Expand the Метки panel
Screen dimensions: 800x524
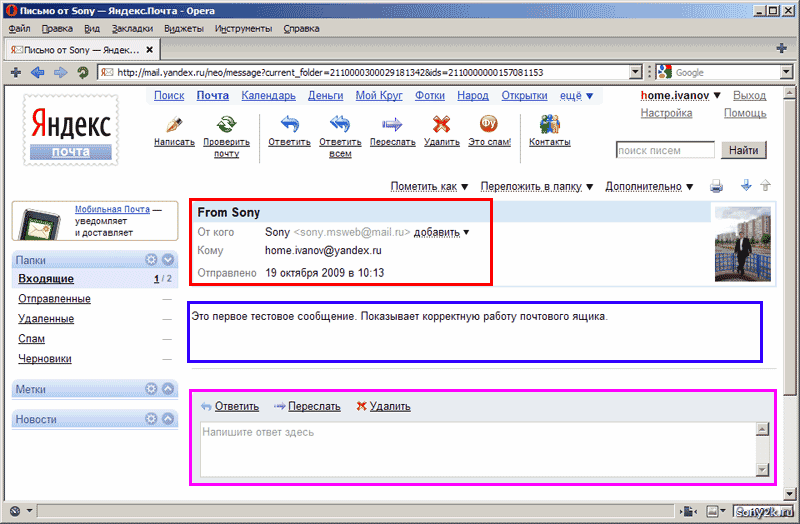click(x=168, y=389)
